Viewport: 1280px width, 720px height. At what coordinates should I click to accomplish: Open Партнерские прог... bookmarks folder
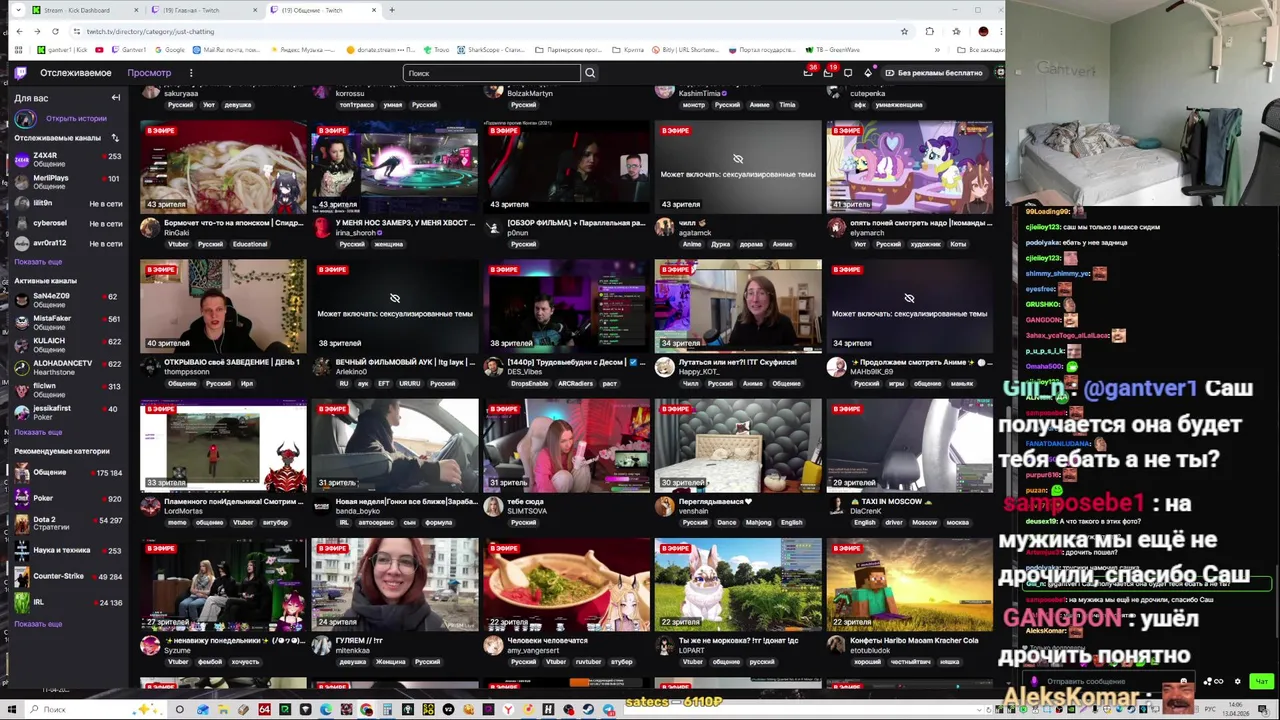tap(569, 49)
